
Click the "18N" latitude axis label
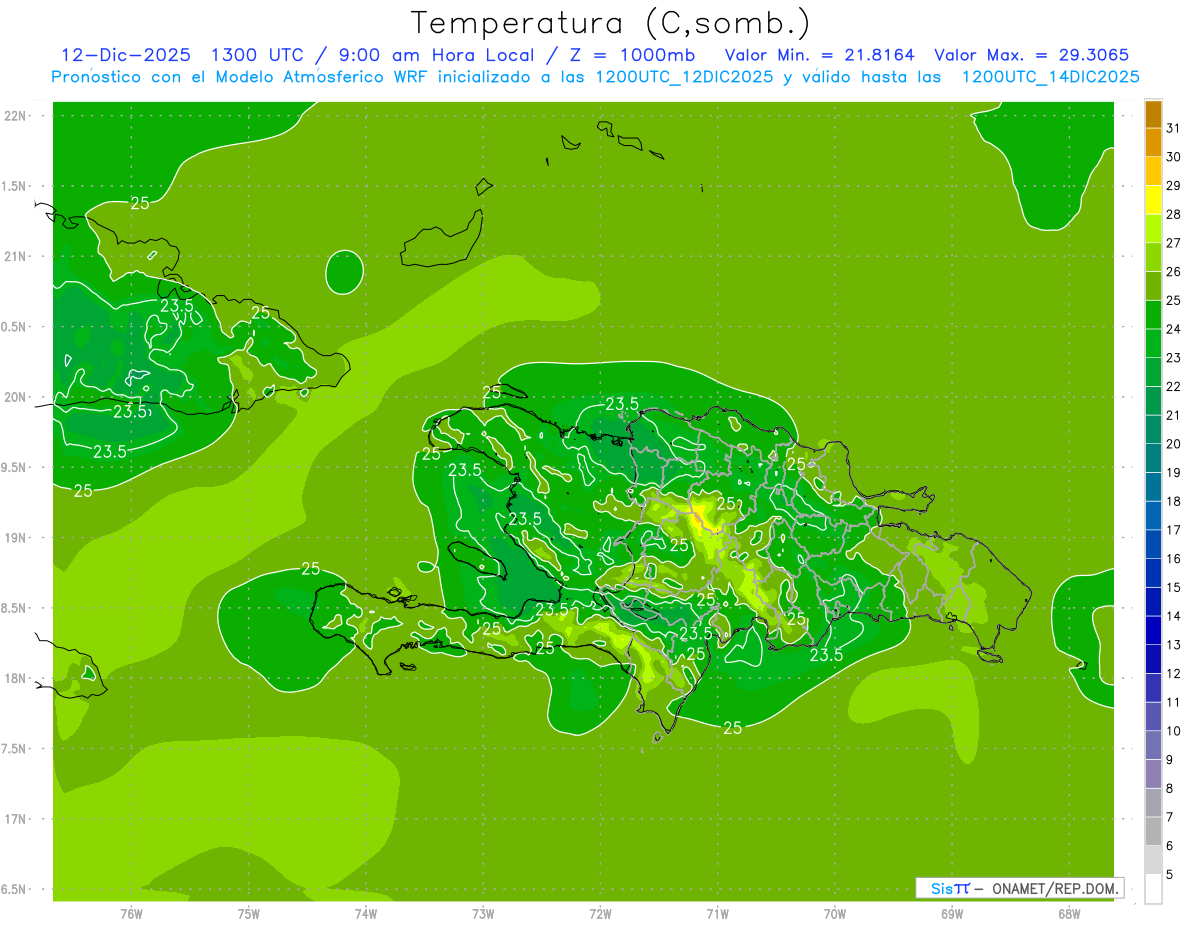[17, 678]
